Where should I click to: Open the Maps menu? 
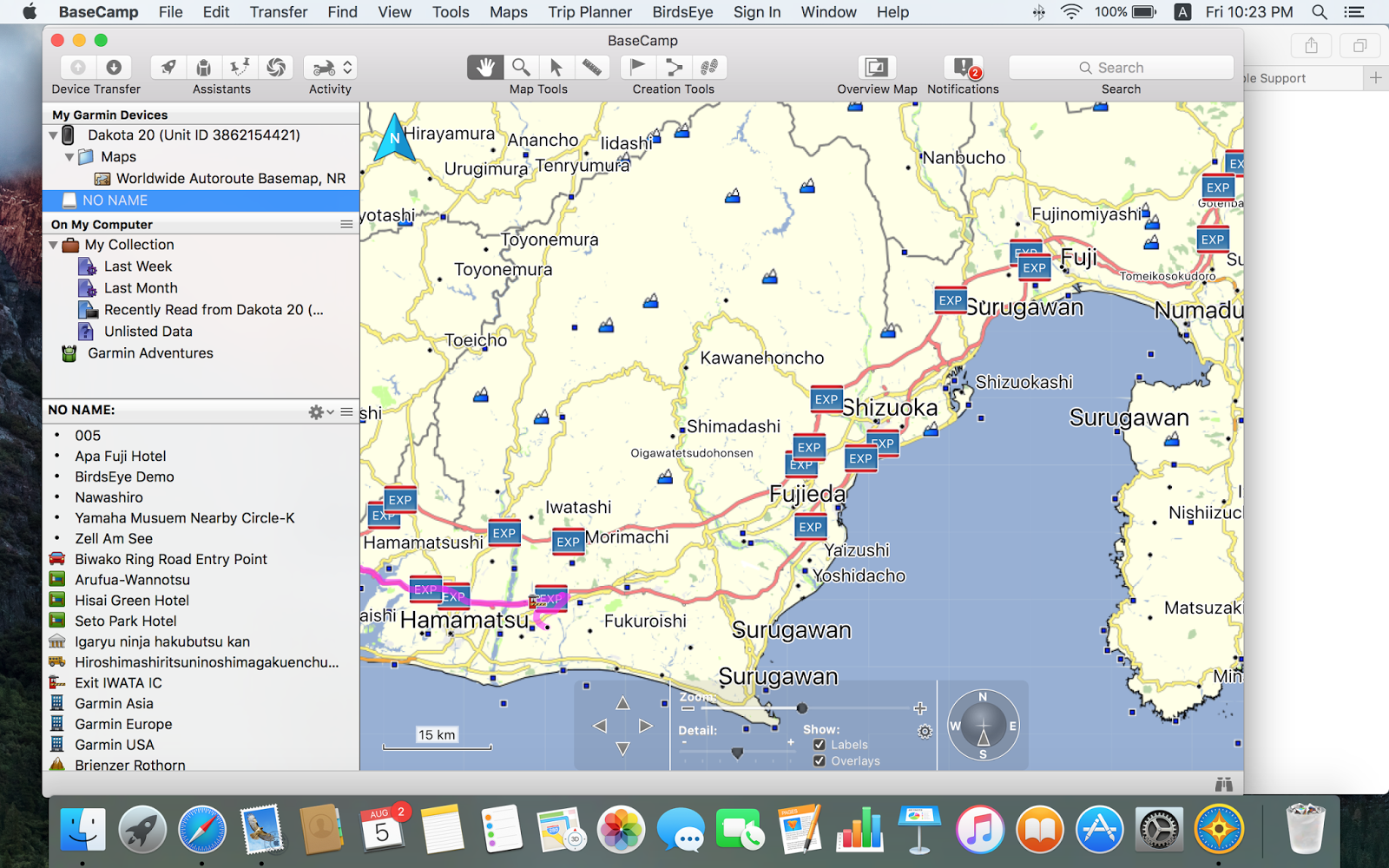tap(508, 12)
